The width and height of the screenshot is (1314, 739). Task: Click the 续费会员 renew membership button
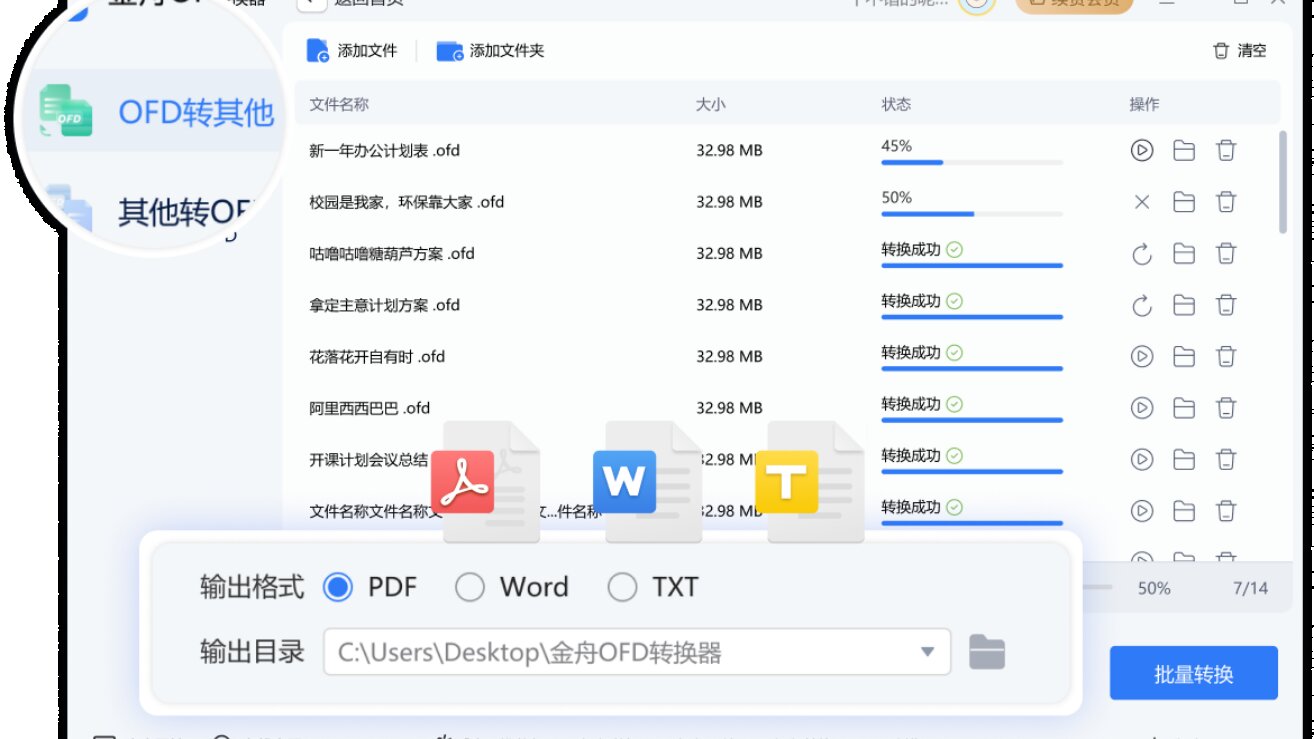click(1073, 3)
